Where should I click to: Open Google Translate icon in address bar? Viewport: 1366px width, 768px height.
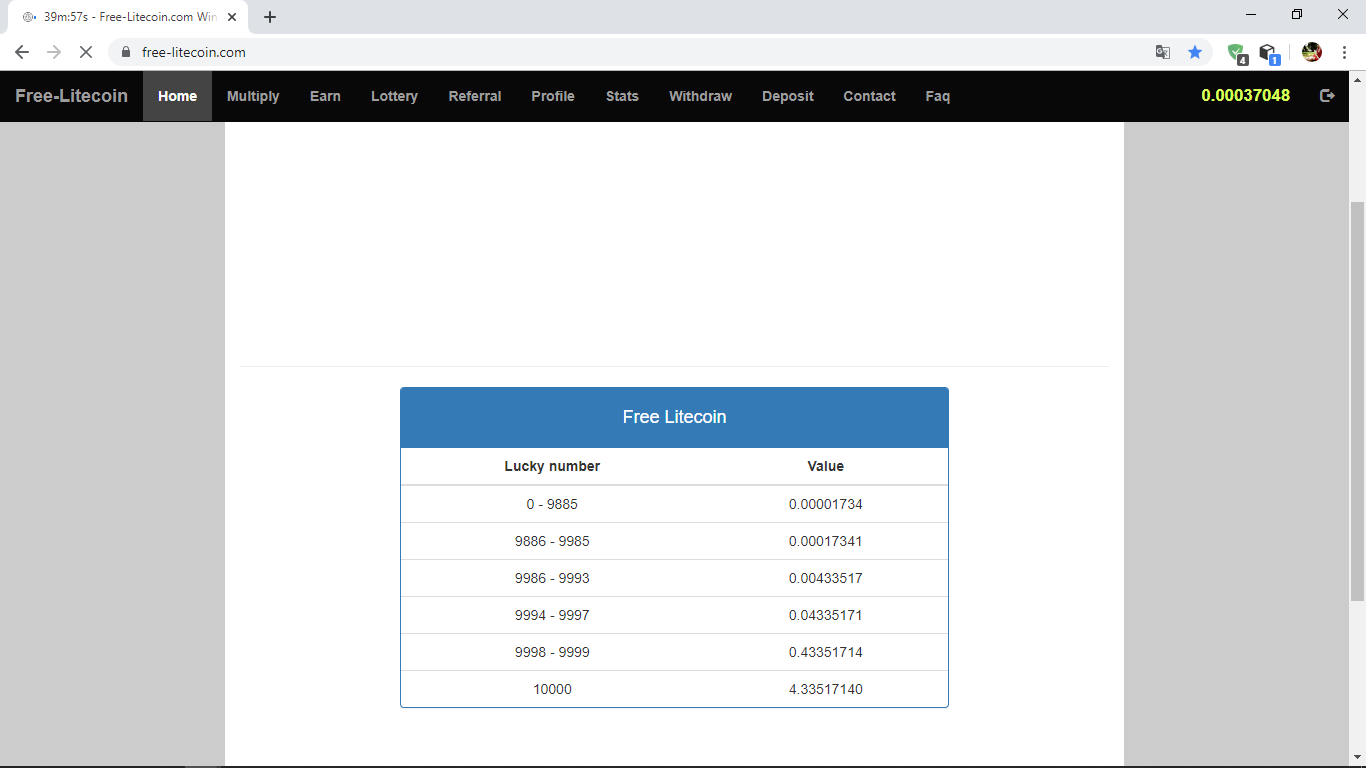coord(1163,52)
